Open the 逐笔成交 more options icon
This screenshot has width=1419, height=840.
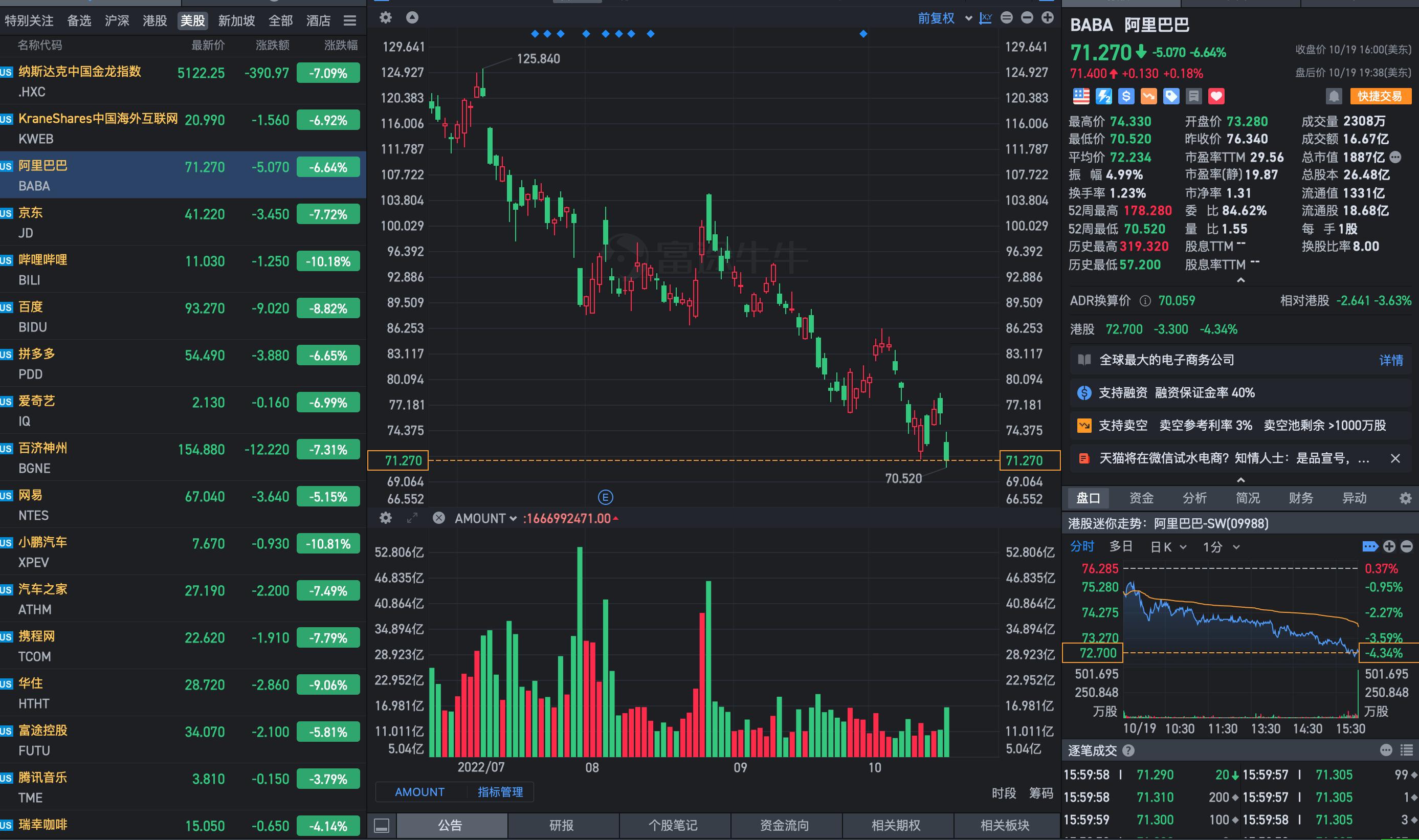1386,750
